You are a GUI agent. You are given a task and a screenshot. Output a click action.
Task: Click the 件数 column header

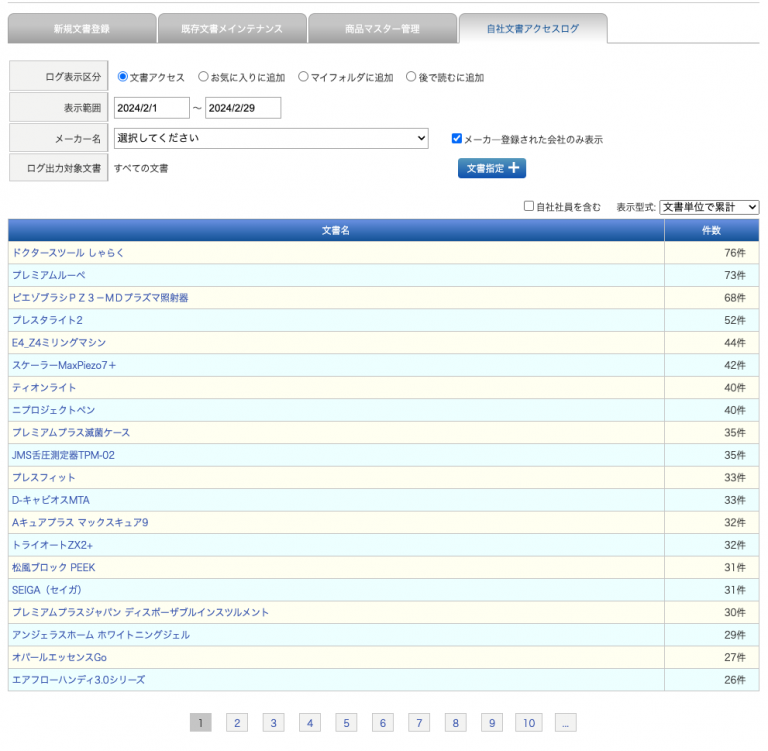[712, 230]
